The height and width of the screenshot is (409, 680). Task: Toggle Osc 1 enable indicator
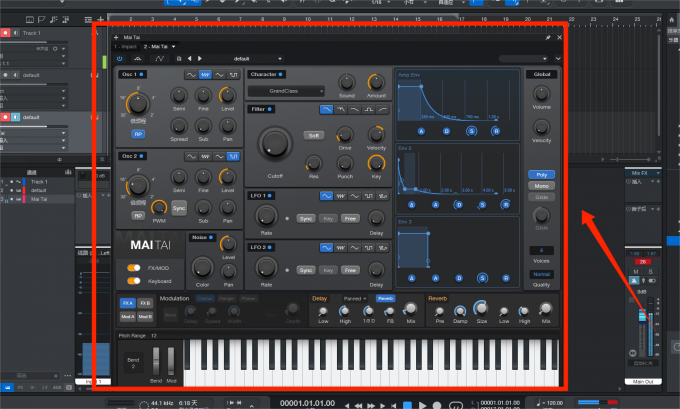141,74
